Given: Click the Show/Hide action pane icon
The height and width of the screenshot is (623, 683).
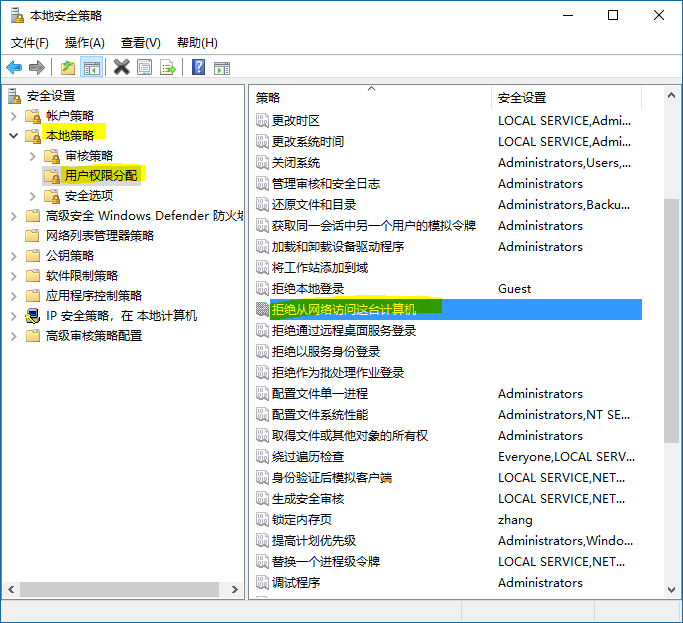Looking at the screenshot, I should click(222, 67).
